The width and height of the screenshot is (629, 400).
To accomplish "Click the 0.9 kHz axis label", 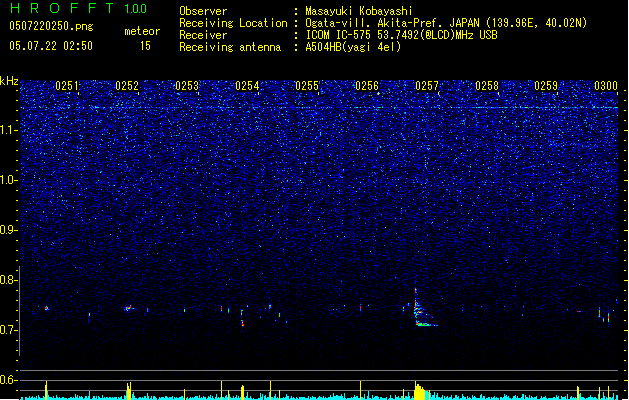I will click(9, 230).
